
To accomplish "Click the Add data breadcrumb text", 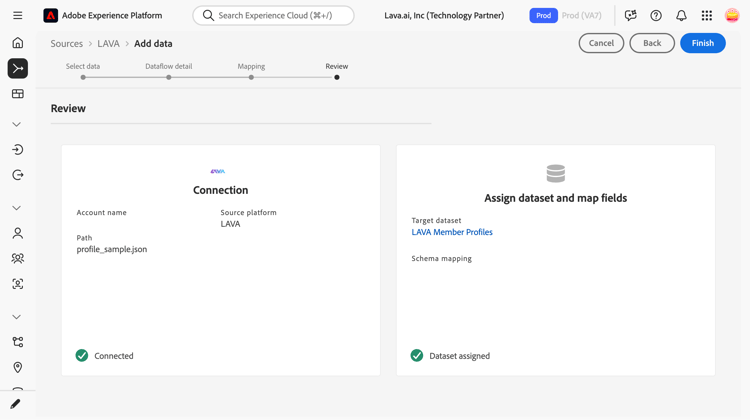I will pyautogui.click(x=153, y=44).
